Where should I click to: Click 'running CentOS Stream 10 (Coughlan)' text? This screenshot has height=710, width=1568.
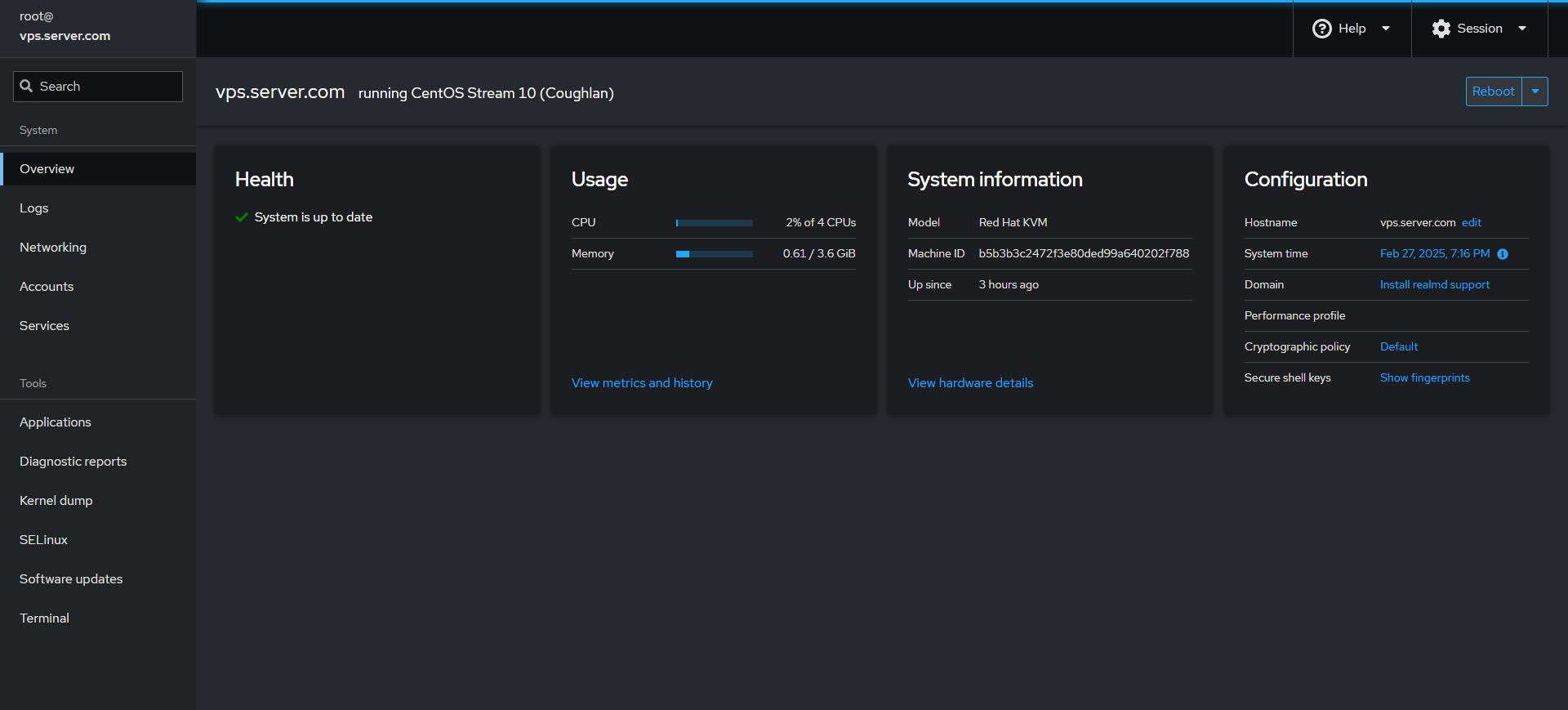pyautogui.click(x=486, y=93)
